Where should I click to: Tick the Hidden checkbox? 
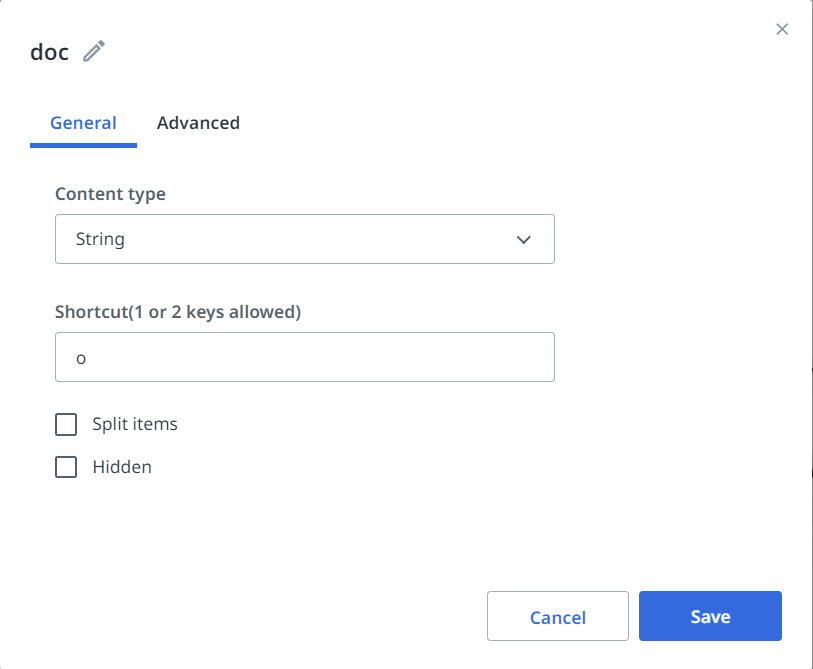pos(66,467)
